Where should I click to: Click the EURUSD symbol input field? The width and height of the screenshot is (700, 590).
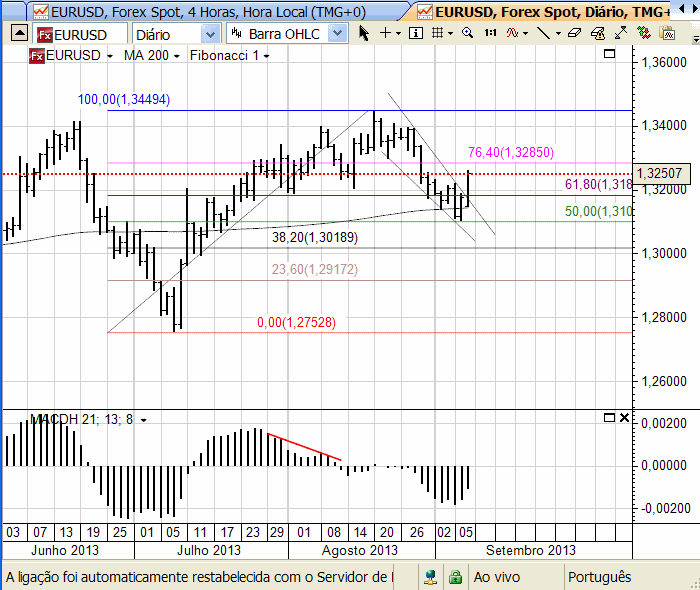click(79, 34)
